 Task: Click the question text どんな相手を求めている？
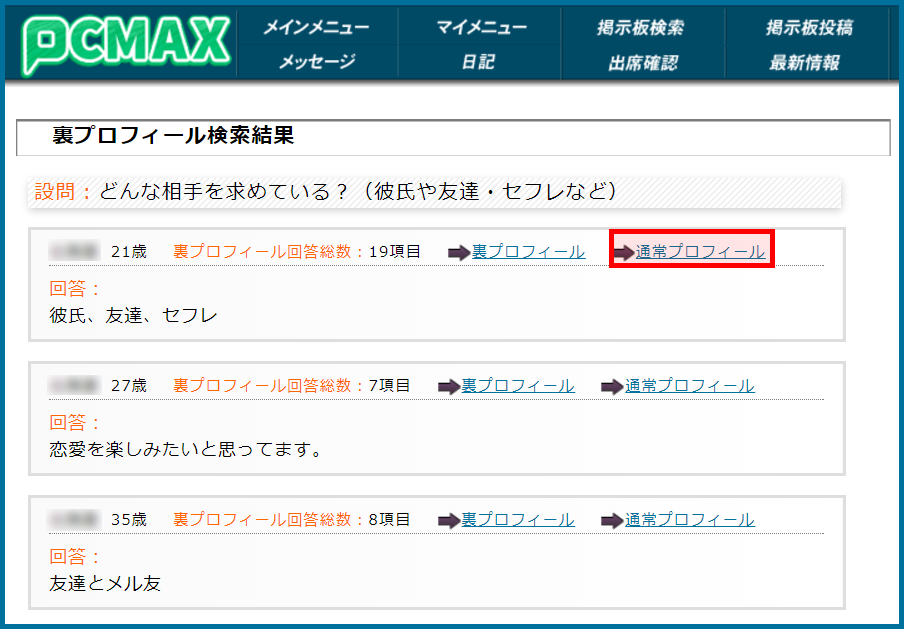point(224,191)
